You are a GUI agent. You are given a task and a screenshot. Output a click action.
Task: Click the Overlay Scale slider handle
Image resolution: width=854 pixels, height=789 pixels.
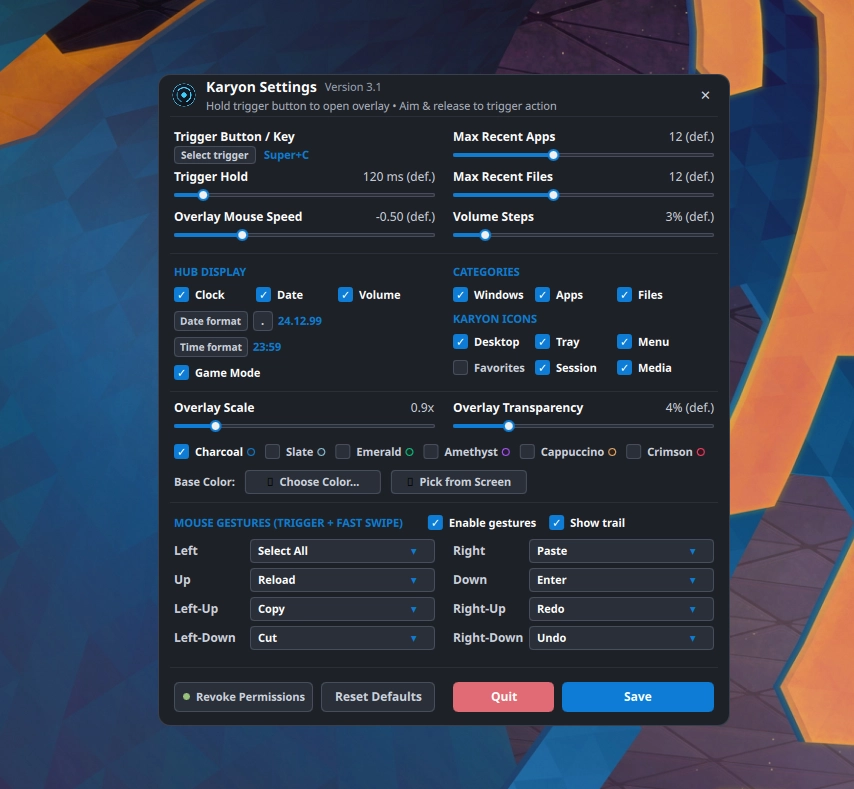[x=216, y=426]
